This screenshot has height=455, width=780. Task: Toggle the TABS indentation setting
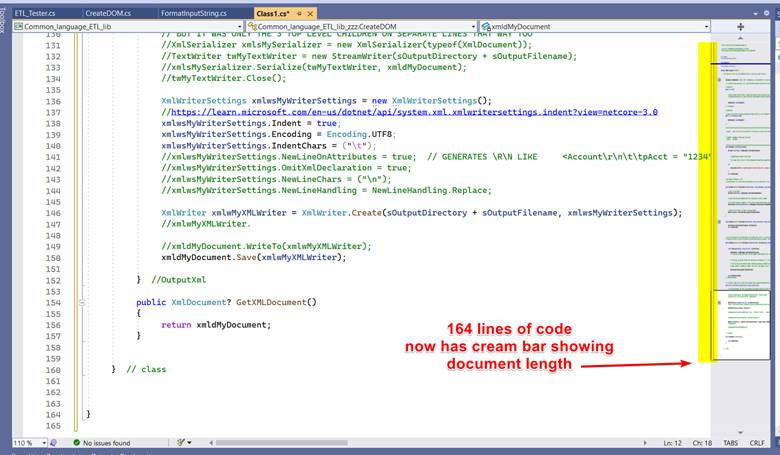tap(731, 443)
